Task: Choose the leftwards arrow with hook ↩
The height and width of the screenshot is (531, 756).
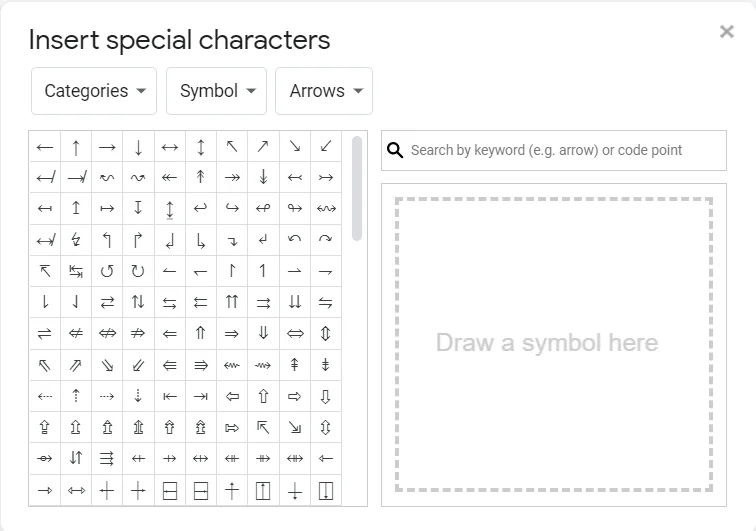Action: 201,208
